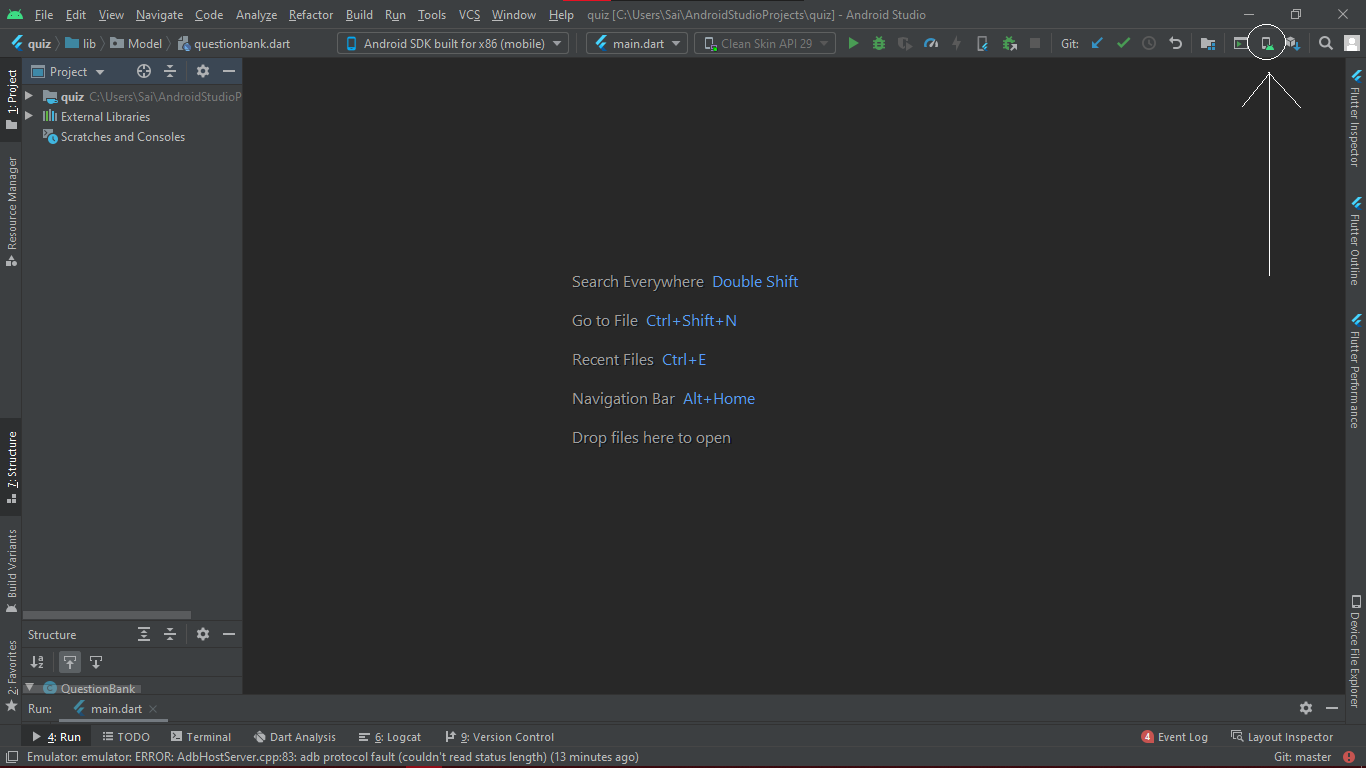Close the main.dart run tab

(153, 709)
